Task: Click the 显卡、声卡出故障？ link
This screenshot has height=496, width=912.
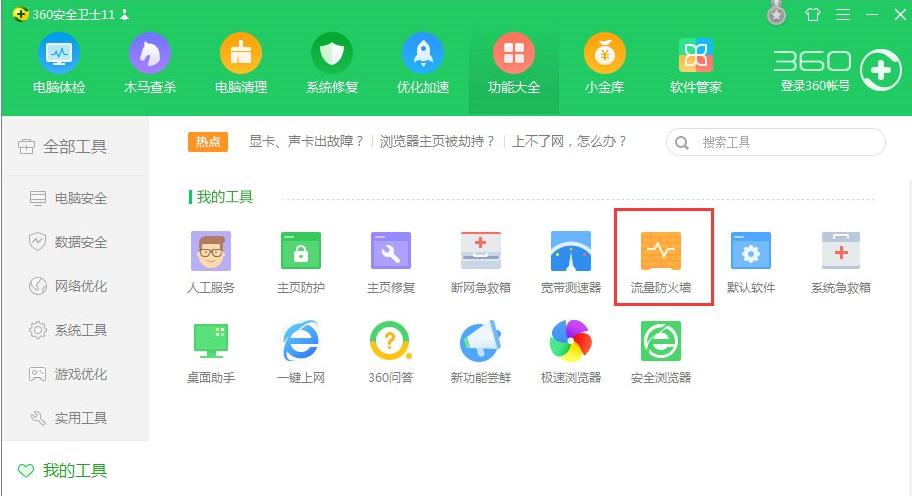Action: (307, 141)
